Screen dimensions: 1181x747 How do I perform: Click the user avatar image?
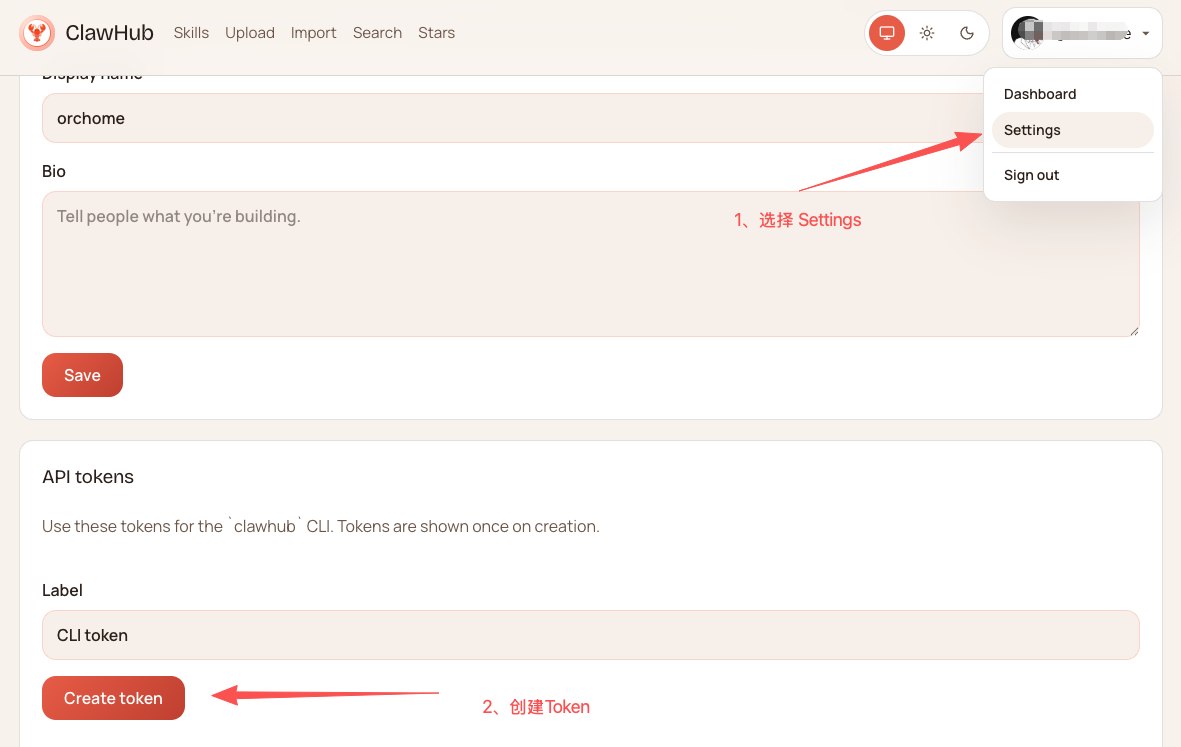[x=1027, y=33]
